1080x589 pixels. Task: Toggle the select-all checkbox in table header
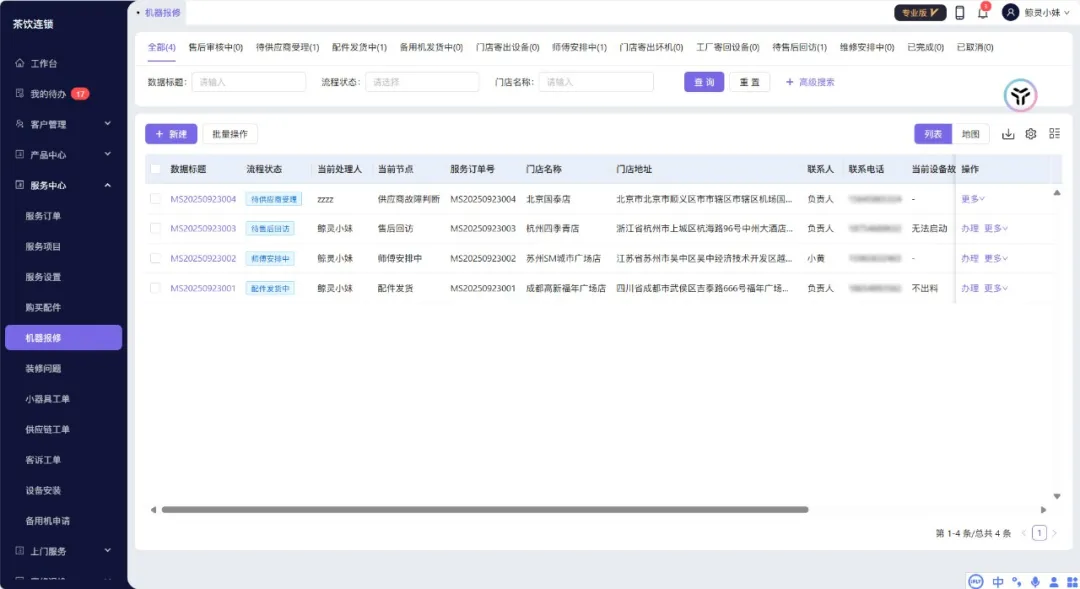tap(155, 169)
